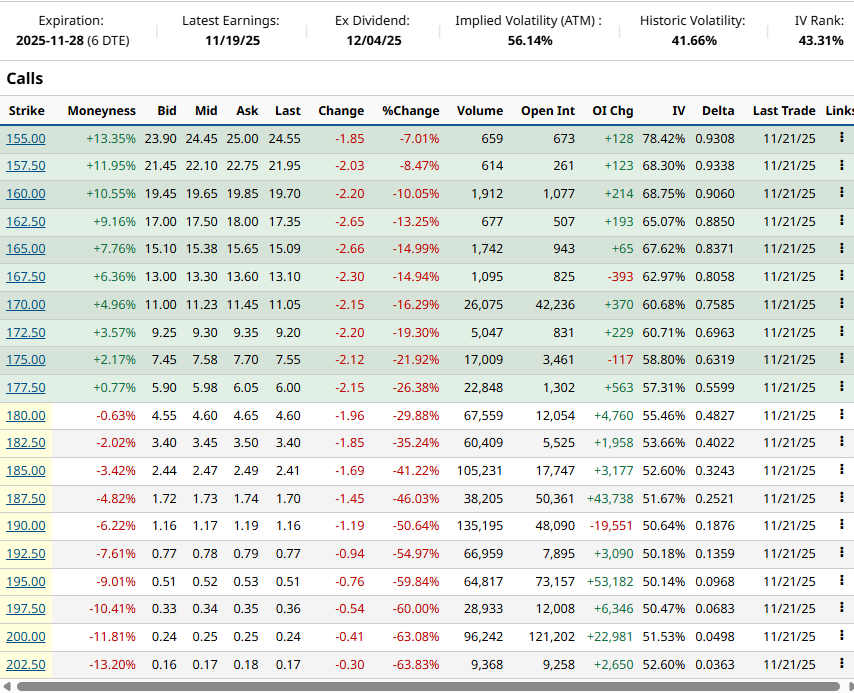Open the links menu for the 182.50 strike row
The height and width of the screenshot is (693, 854).
(841, 441)
